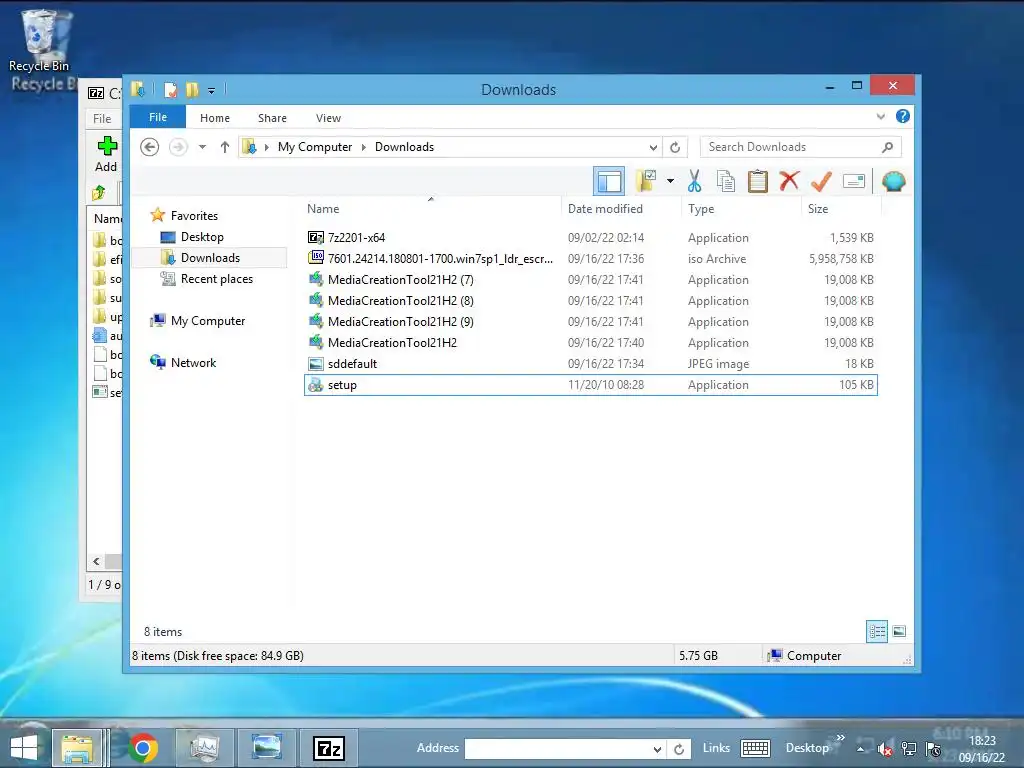Open the blue help question mark

click(903, 116)
